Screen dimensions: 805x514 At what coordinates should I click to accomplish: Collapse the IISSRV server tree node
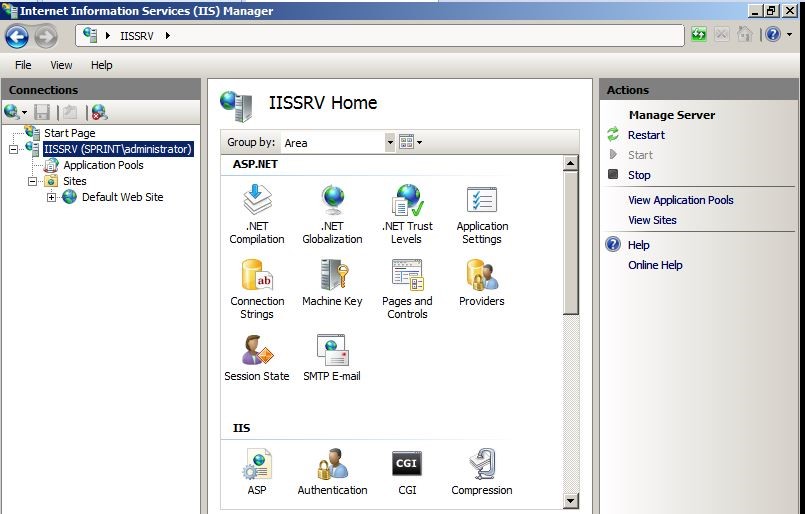(14, 149)
